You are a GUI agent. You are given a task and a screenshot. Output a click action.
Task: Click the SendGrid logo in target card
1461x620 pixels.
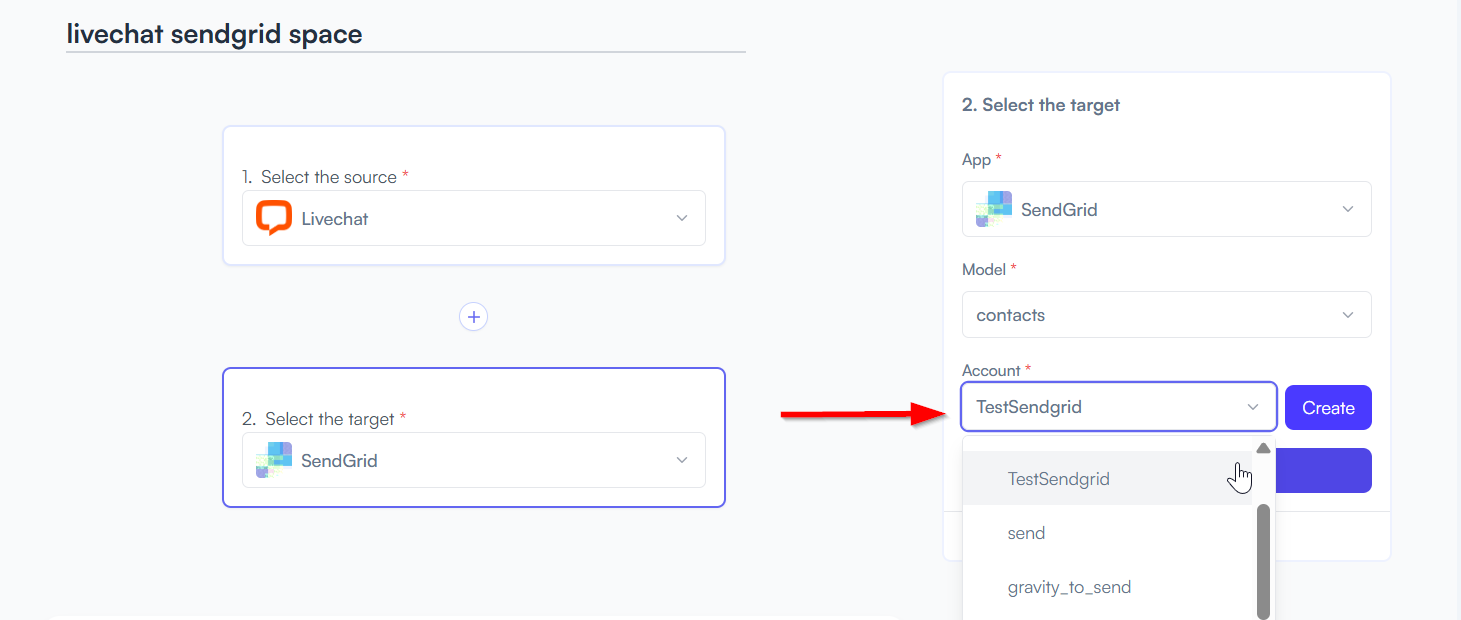[x=273, y=460]
